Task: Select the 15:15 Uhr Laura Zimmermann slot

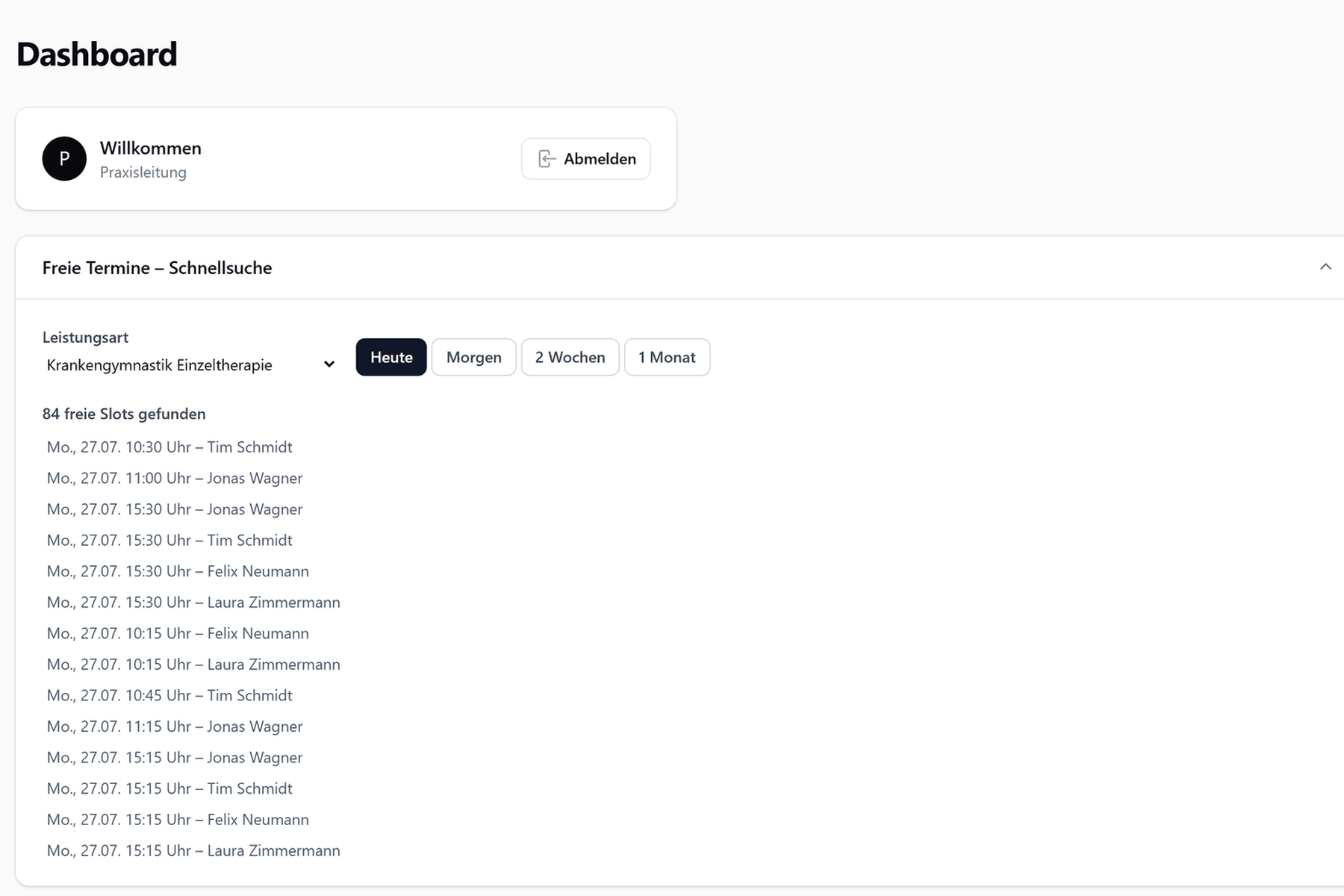Action: tap(193, 850)
